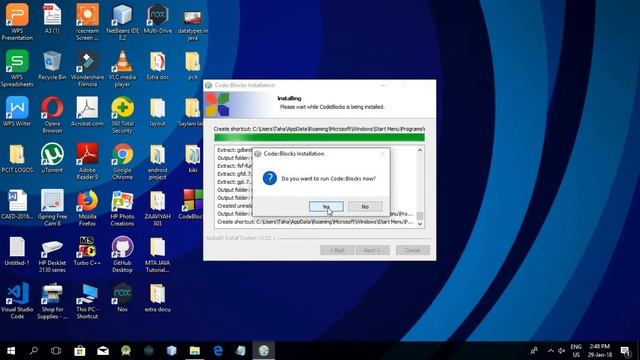This screenshot has width=640, height=360.
Task: Select the Mozilla Firefox icon
Action: click(87, 207)
